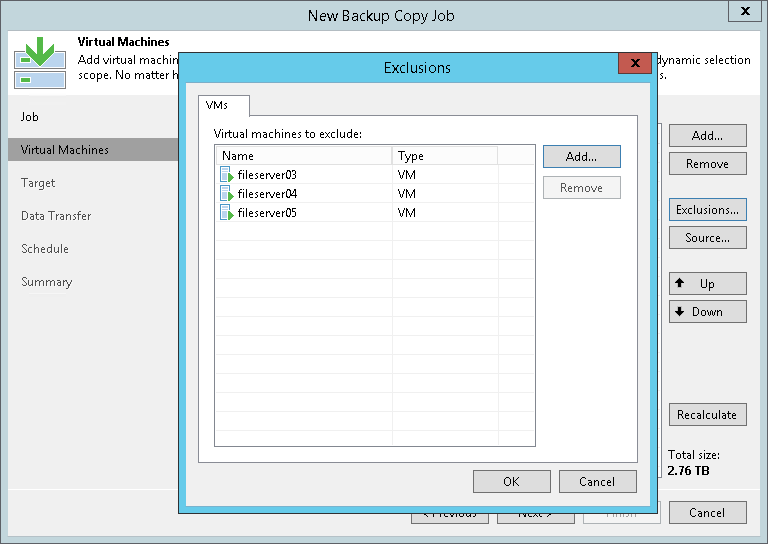Click the Up arrow icon
Image resolution: width=768 pixels, height=544 pixels.
coord(680,283)
